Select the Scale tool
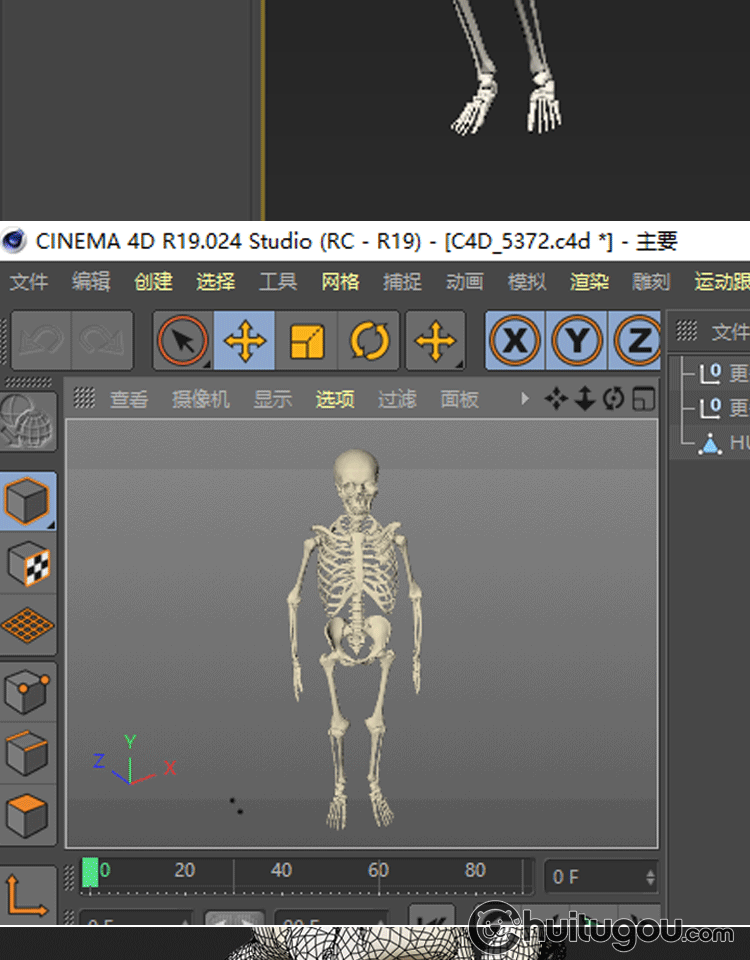 pyautogui.click(x=307, y=342)
